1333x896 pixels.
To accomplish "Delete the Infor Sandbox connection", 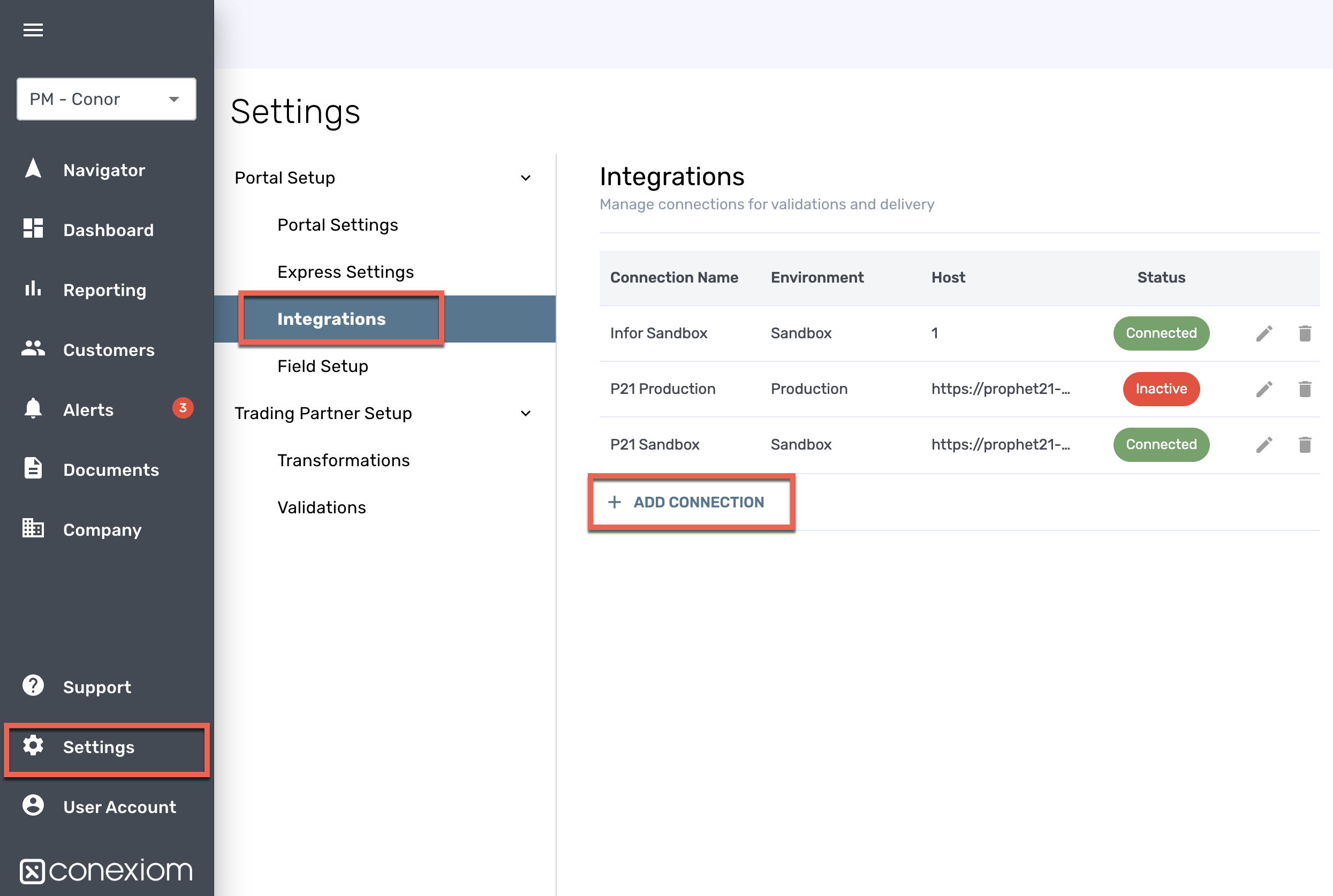I will tap(1305, 333).
